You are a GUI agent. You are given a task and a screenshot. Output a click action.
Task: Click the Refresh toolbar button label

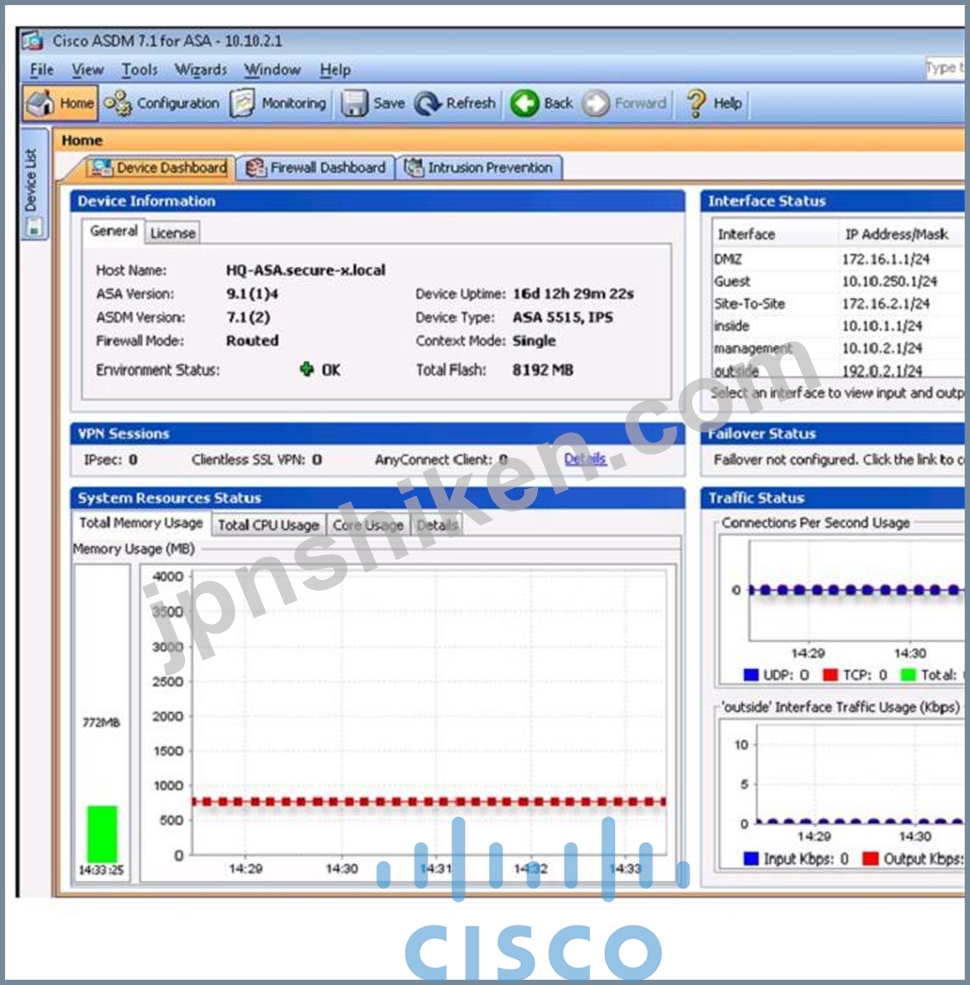click(x=471, y=103)
